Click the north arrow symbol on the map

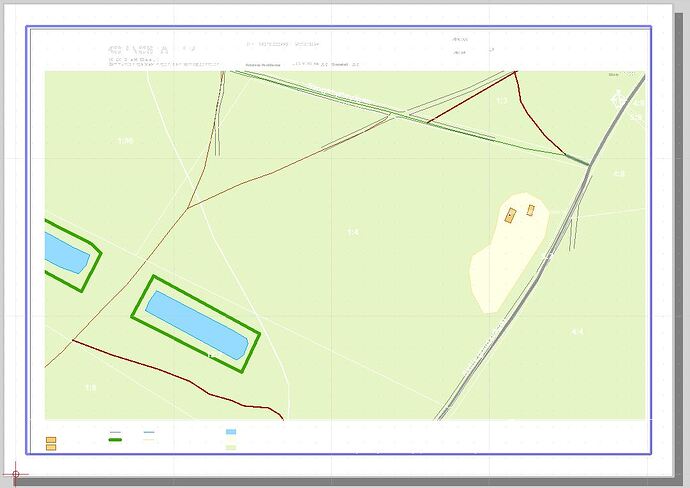click(x=618, y=99)
